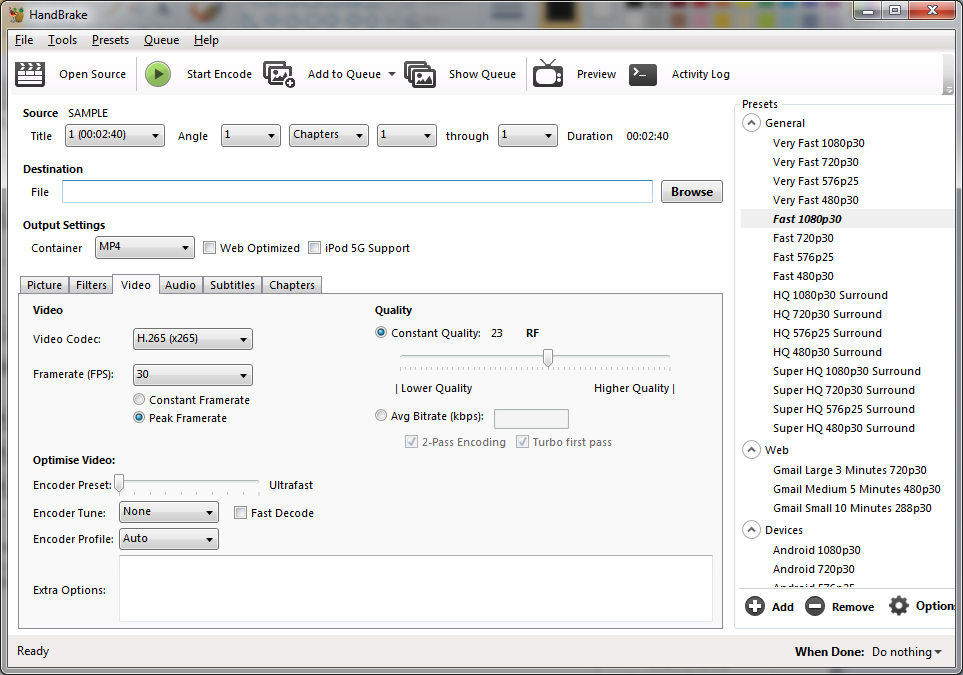The width and height of the screenshot is (963, 675).
Task: Click the destination File input field
Action: [x=357, y=192]
